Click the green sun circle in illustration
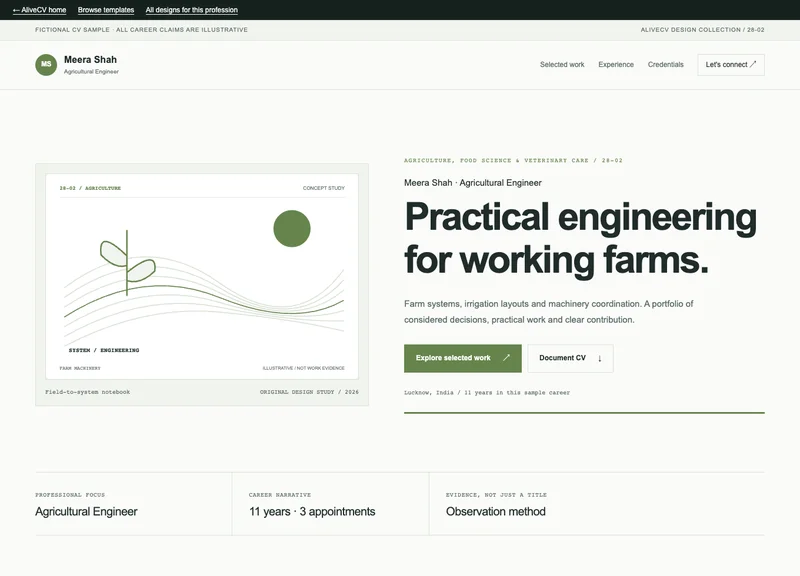The image size is (800, 576). [x=292, y=229]
